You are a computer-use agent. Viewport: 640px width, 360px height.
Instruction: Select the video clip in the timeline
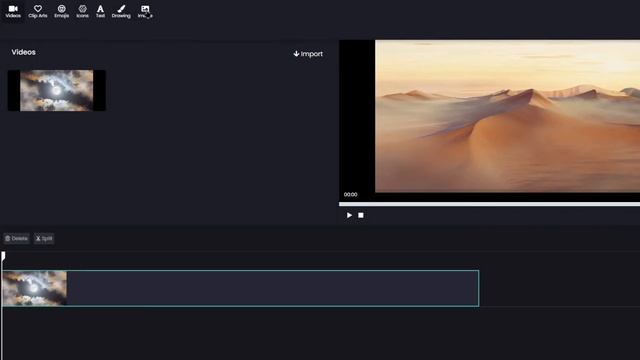(x=240, y=288)
